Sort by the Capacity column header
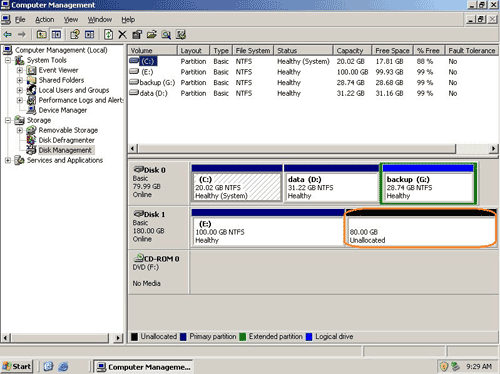 tap(353, 51)
